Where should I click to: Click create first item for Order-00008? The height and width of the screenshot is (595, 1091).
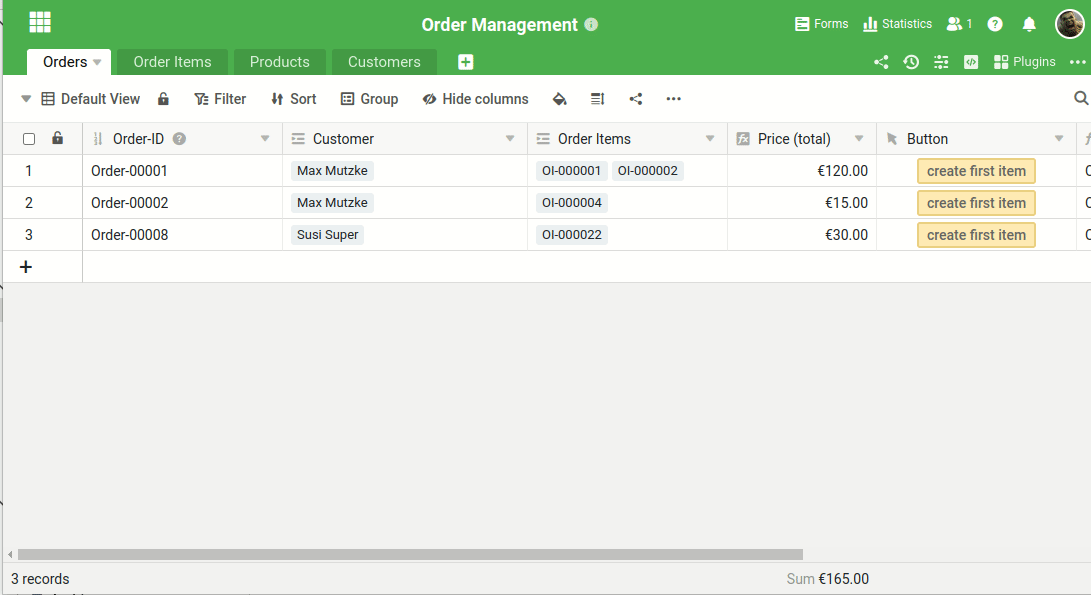975,235
